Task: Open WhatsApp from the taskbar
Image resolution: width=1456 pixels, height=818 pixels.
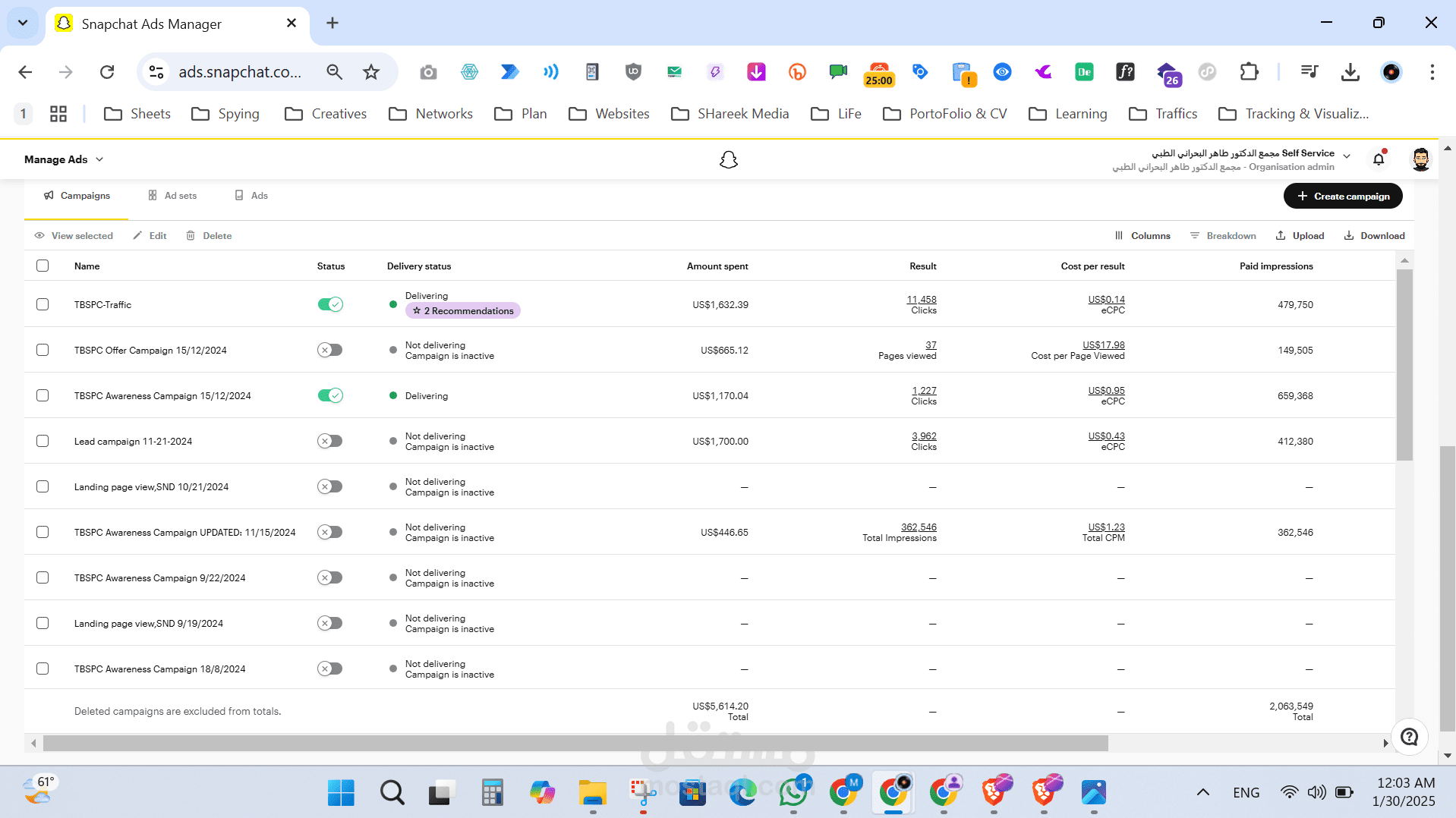Action: 793,793
